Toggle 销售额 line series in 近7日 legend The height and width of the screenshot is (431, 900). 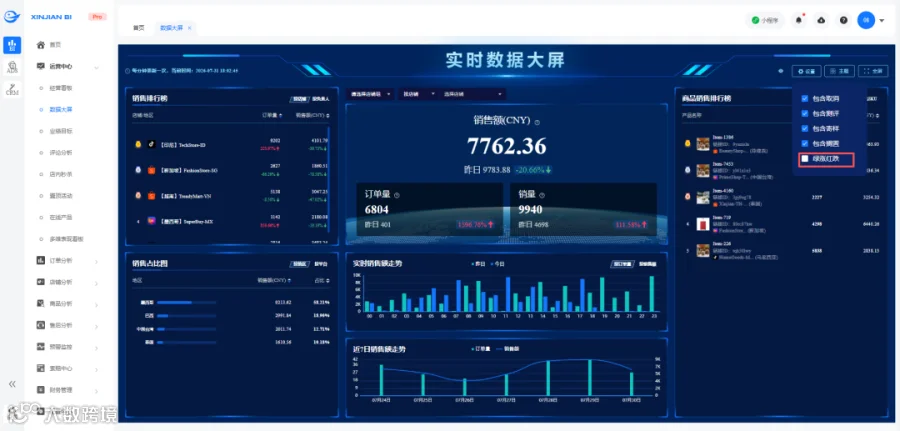point(507,349)
